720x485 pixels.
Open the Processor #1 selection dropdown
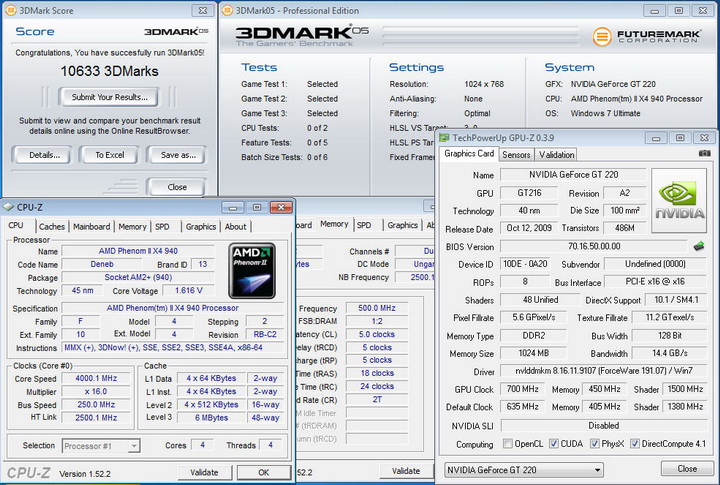[101, 446]
